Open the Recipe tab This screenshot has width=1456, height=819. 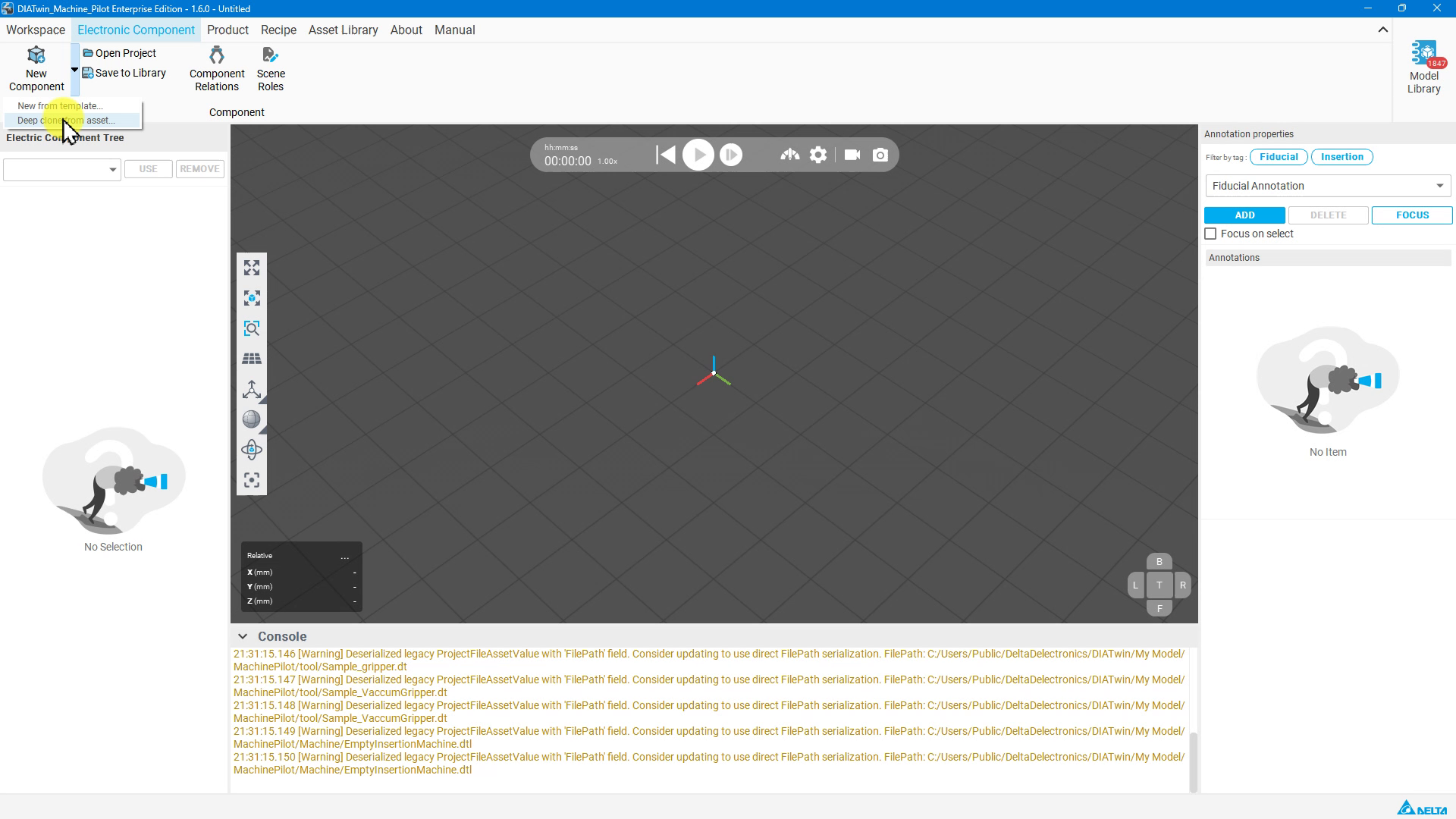278,30
